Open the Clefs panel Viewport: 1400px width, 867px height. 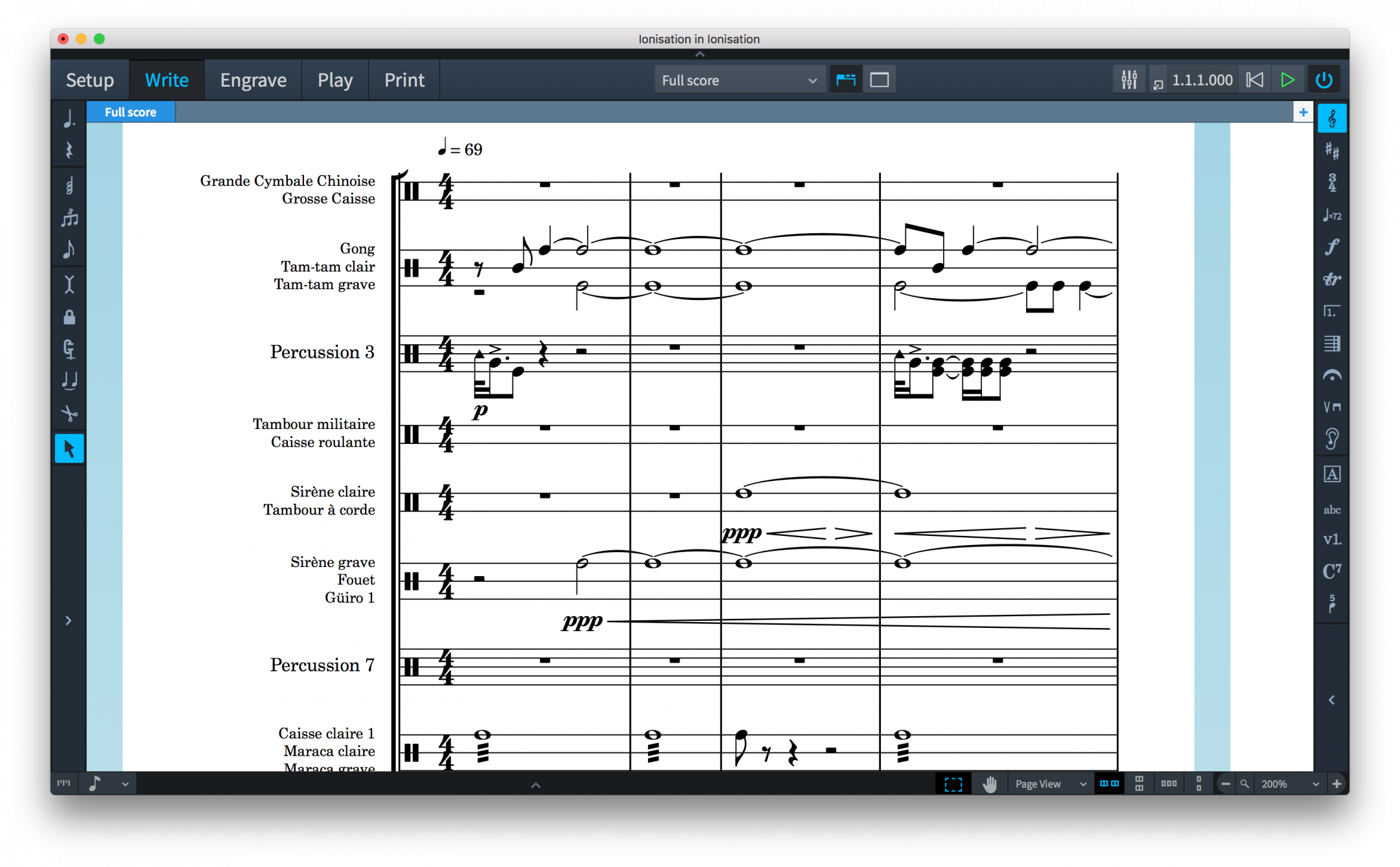point(1332,119)
